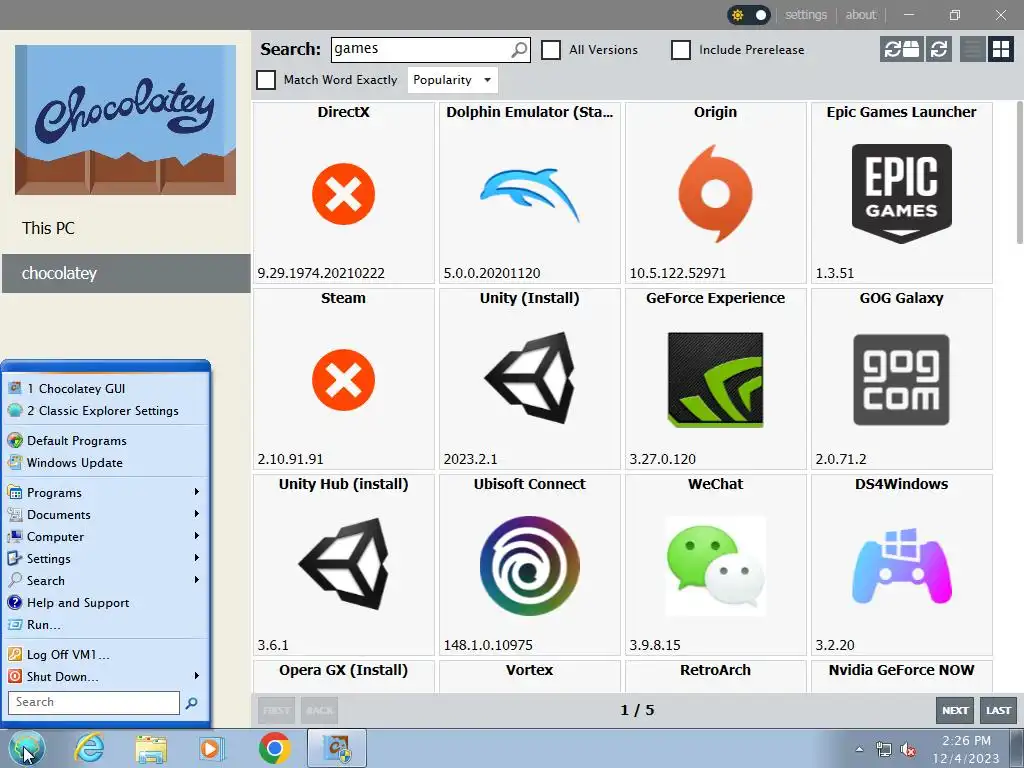Click the Chocolatey GUI taskbar button

click(x=337, y=748)
